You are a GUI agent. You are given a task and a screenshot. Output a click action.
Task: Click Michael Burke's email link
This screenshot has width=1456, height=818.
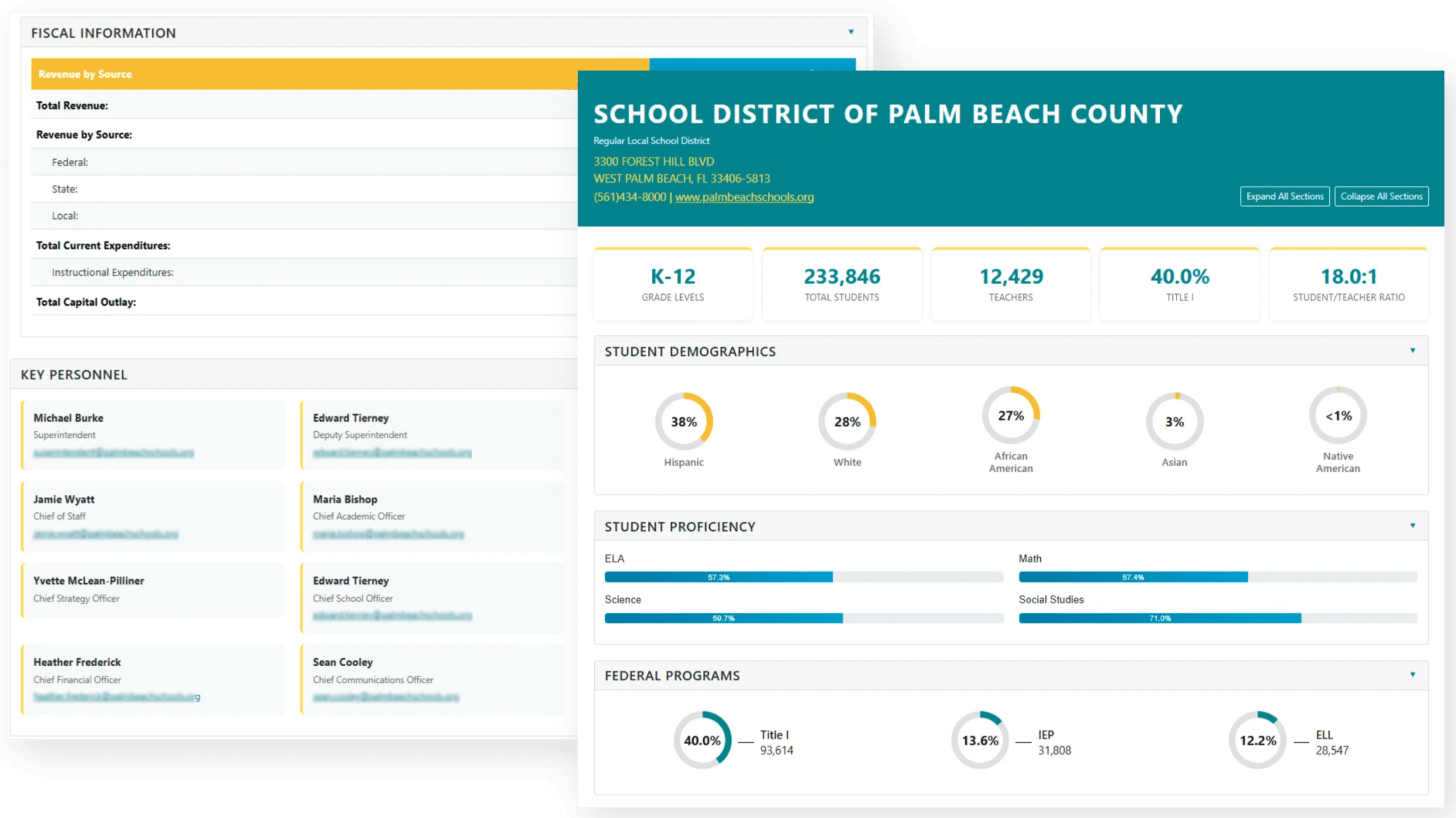pos(114,453)
